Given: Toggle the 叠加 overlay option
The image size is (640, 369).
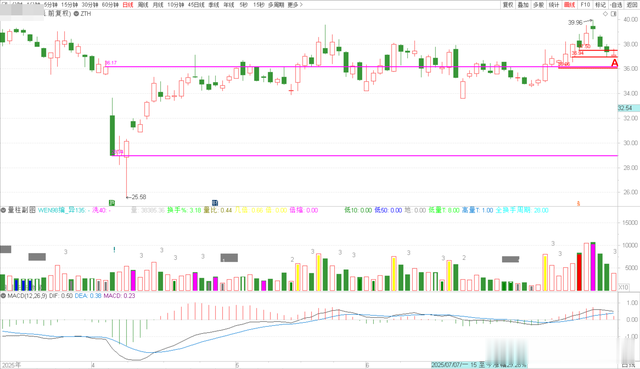Looking at the screenshot, I should click(x=523, y=5).
